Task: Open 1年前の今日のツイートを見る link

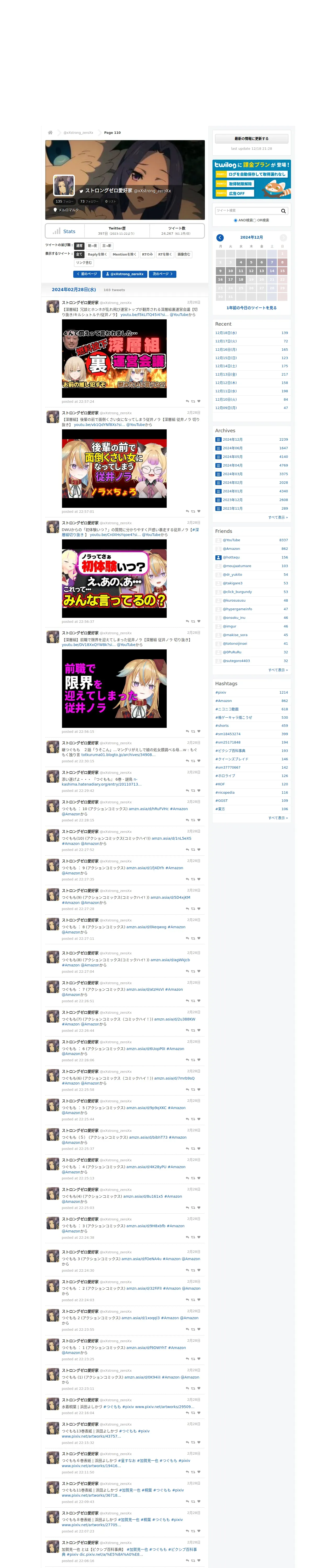Action: (x=251, y=308)
